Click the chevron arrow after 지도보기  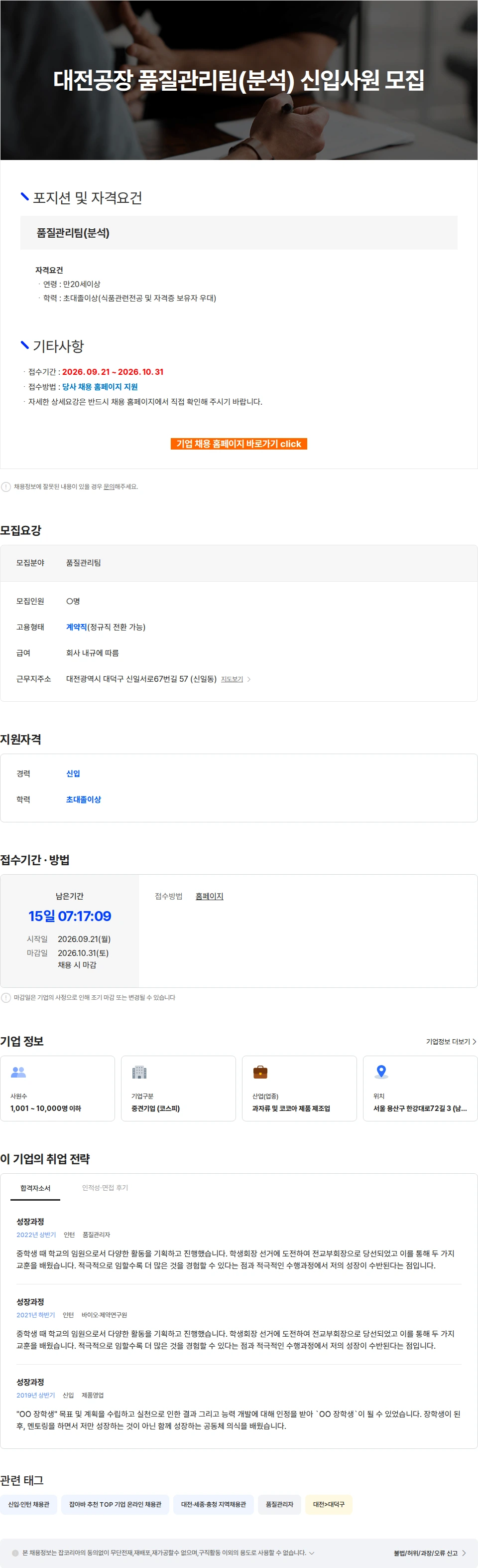point(249,679)
